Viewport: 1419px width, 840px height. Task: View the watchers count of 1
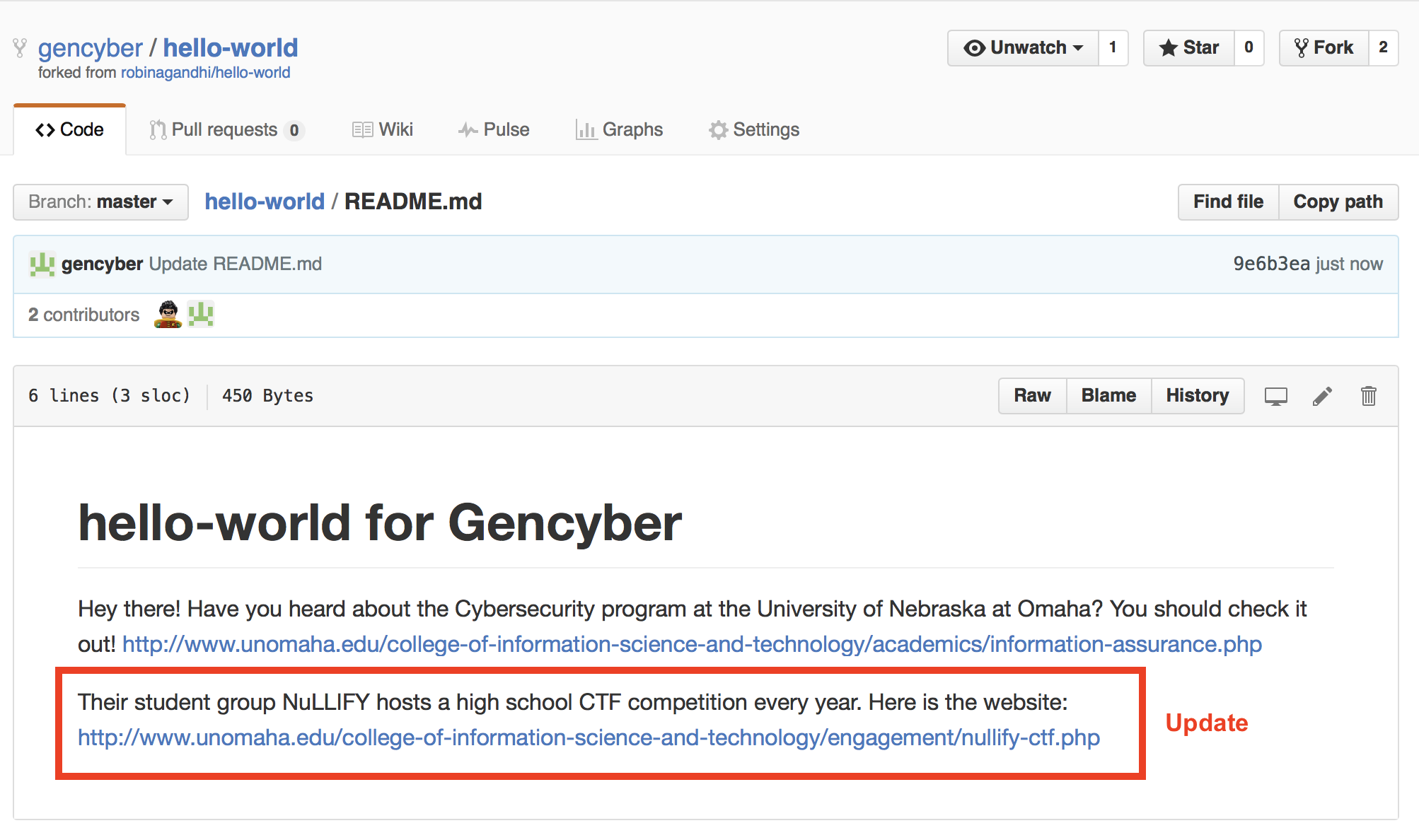(x=1113, y=48)
